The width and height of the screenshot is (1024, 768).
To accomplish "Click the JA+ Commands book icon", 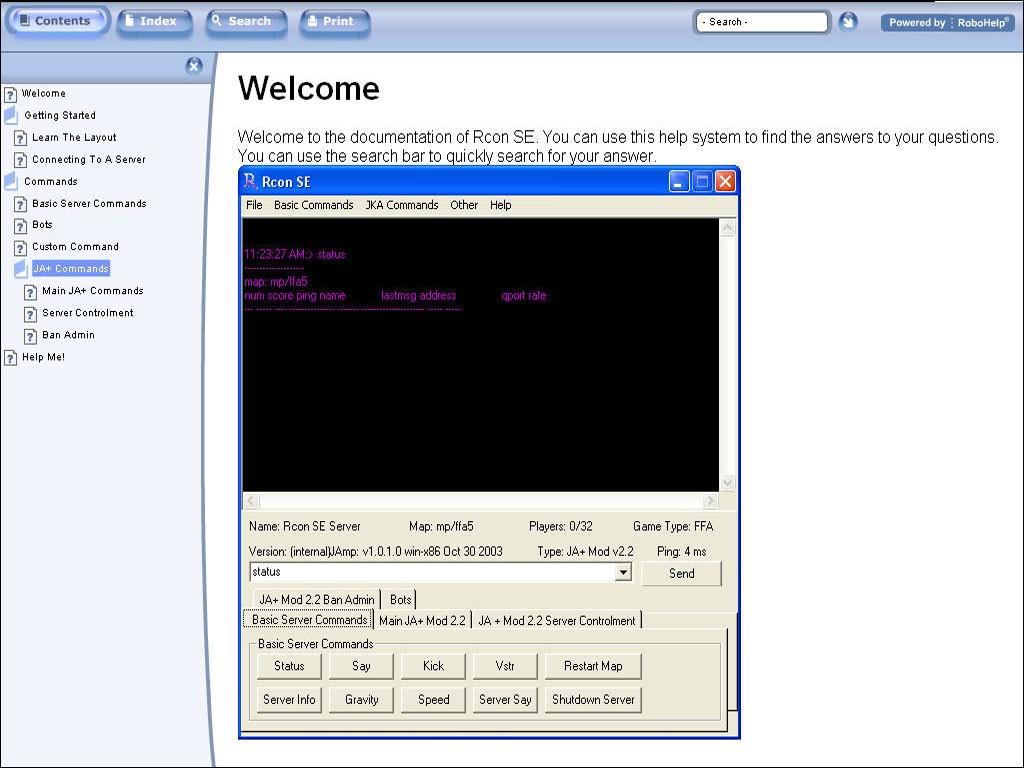I will (x=21, y=269).
